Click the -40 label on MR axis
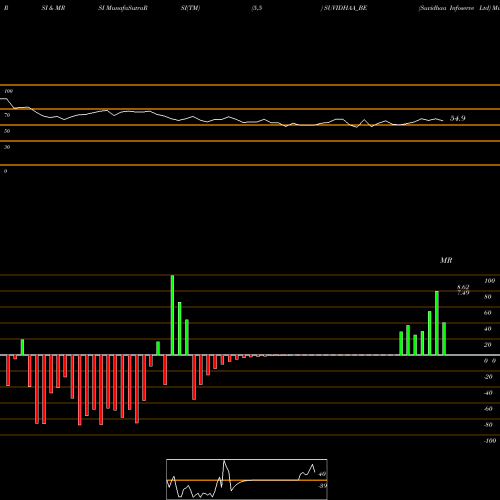 (488, 393)
